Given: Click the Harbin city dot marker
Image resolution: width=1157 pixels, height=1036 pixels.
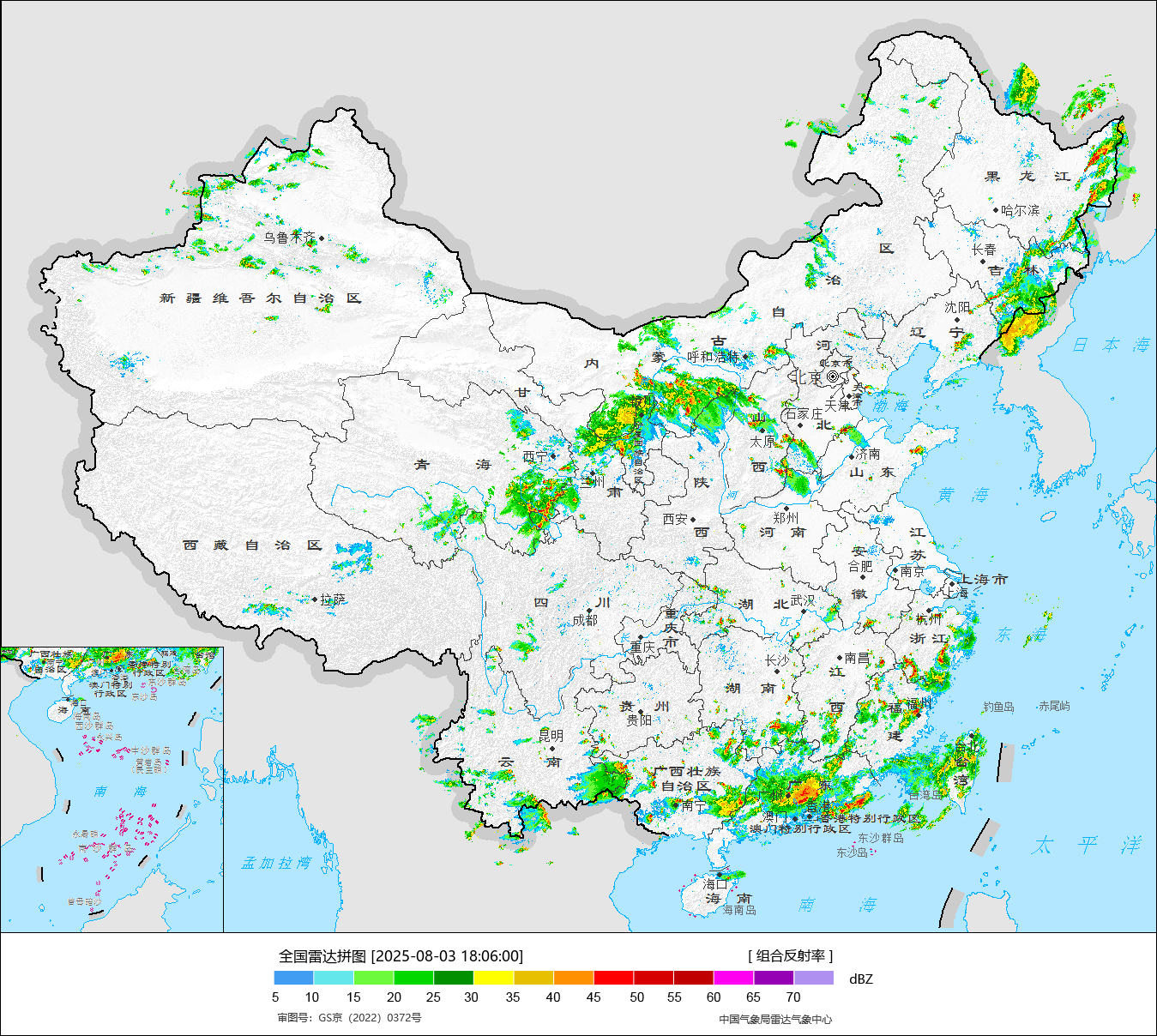Looking at the screenshot, I should coord(996,209).
